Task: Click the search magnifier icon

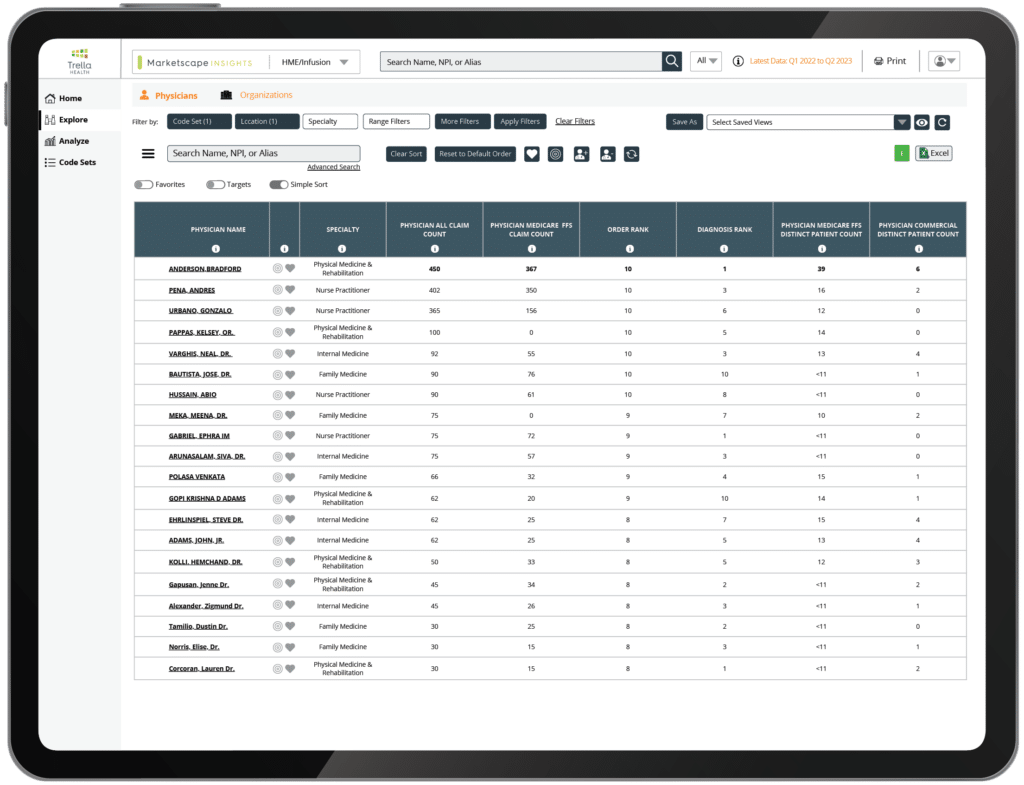Action: coord(671,61)
